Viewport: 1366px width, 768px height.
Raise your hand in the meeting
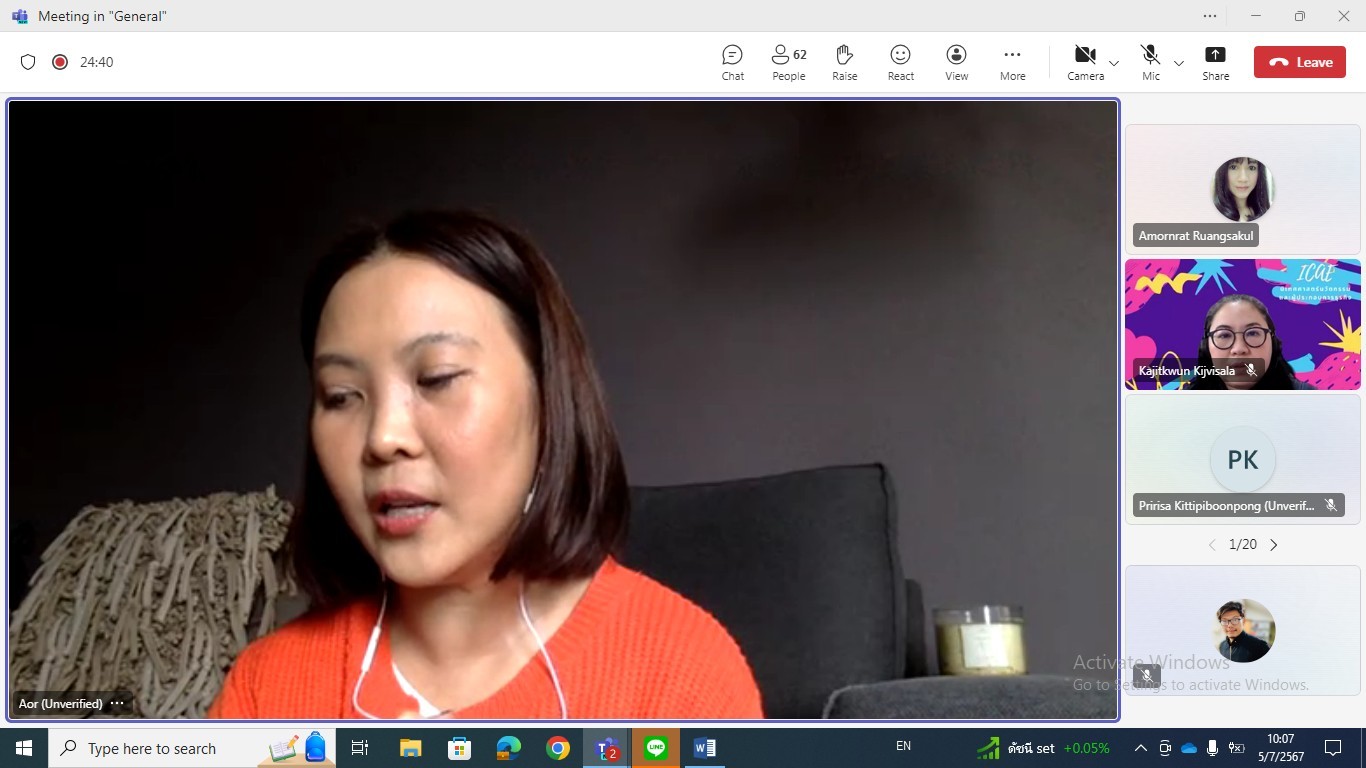844,62
